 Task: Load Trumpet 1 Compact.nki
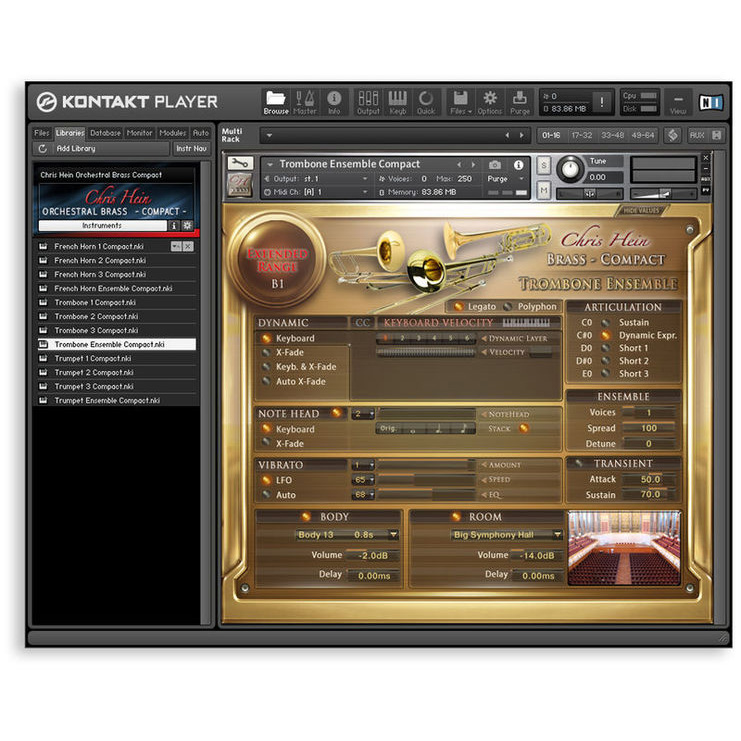tap(117, 359)
